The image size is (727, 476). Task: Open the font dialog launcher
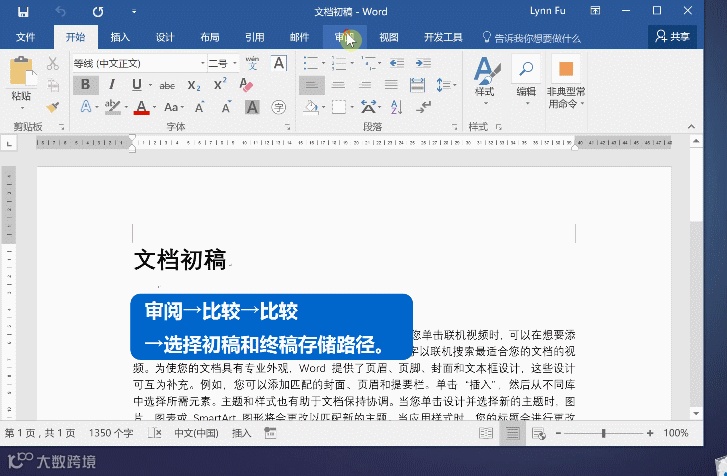click(287, 127)
